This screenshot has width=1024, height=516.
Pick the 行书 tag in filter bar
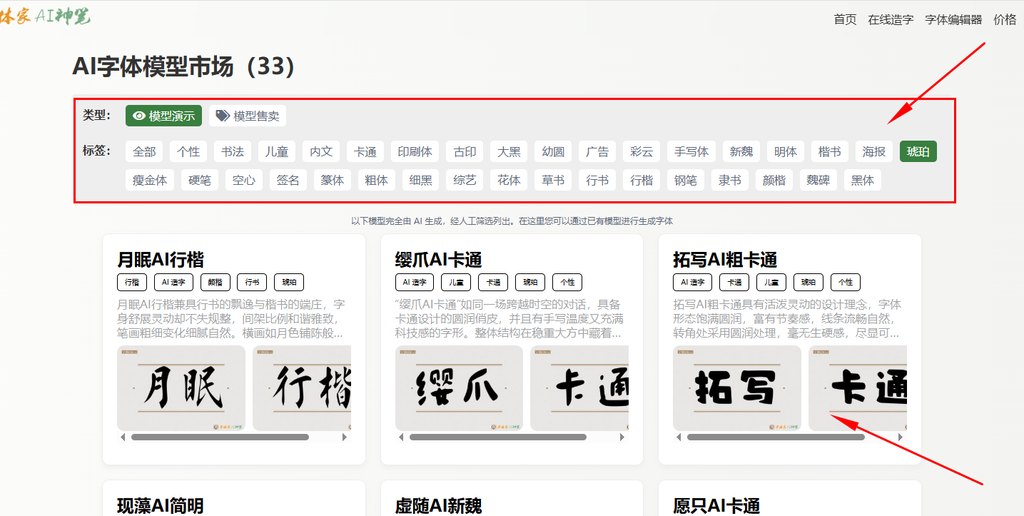coord(597,180)
